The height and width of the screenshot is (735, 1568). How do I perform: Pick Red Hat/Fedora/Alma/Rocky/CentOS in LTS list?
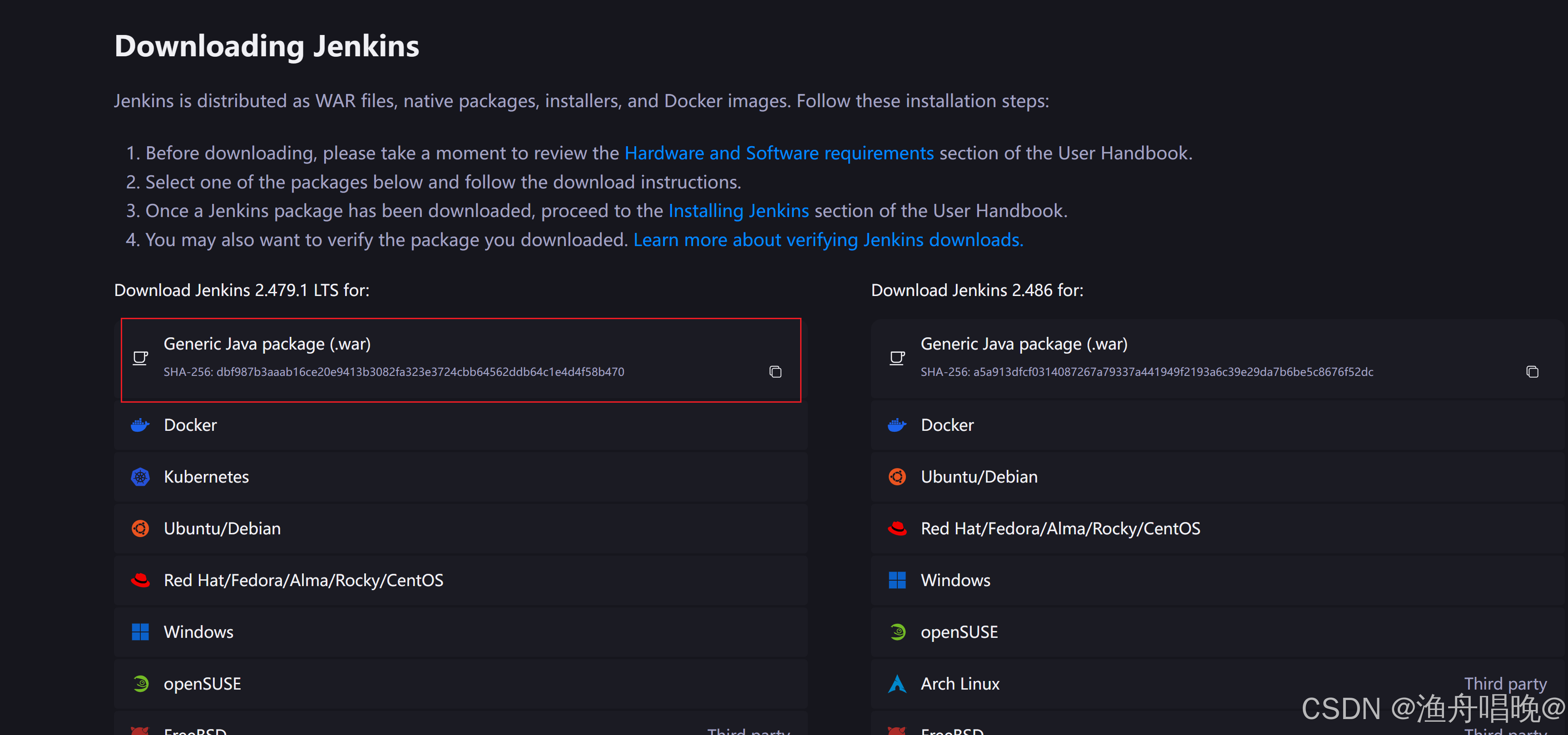461,580
